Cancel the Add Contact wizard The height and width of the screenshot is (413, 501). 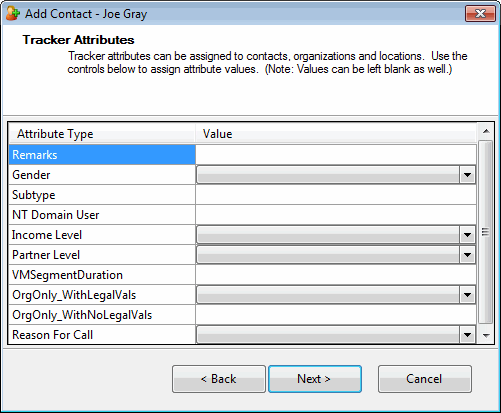[x=425, y=379]
